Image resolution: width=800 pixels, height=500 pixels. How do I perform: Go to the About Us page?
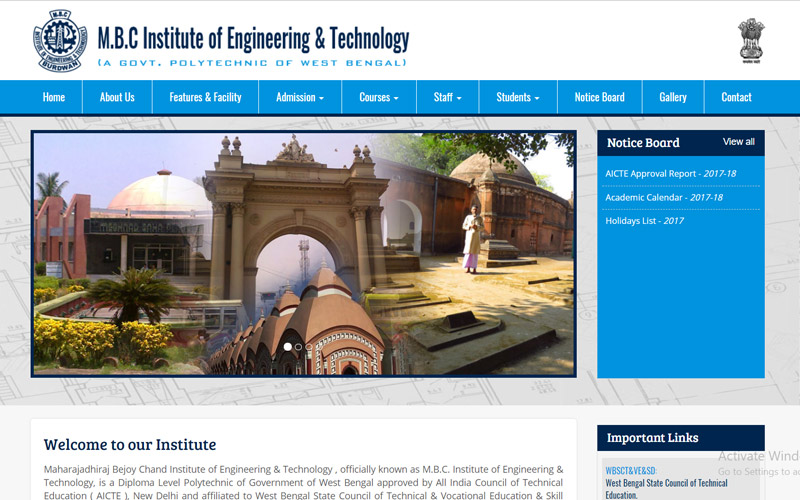pyautogui.click(x=117, y=97)
